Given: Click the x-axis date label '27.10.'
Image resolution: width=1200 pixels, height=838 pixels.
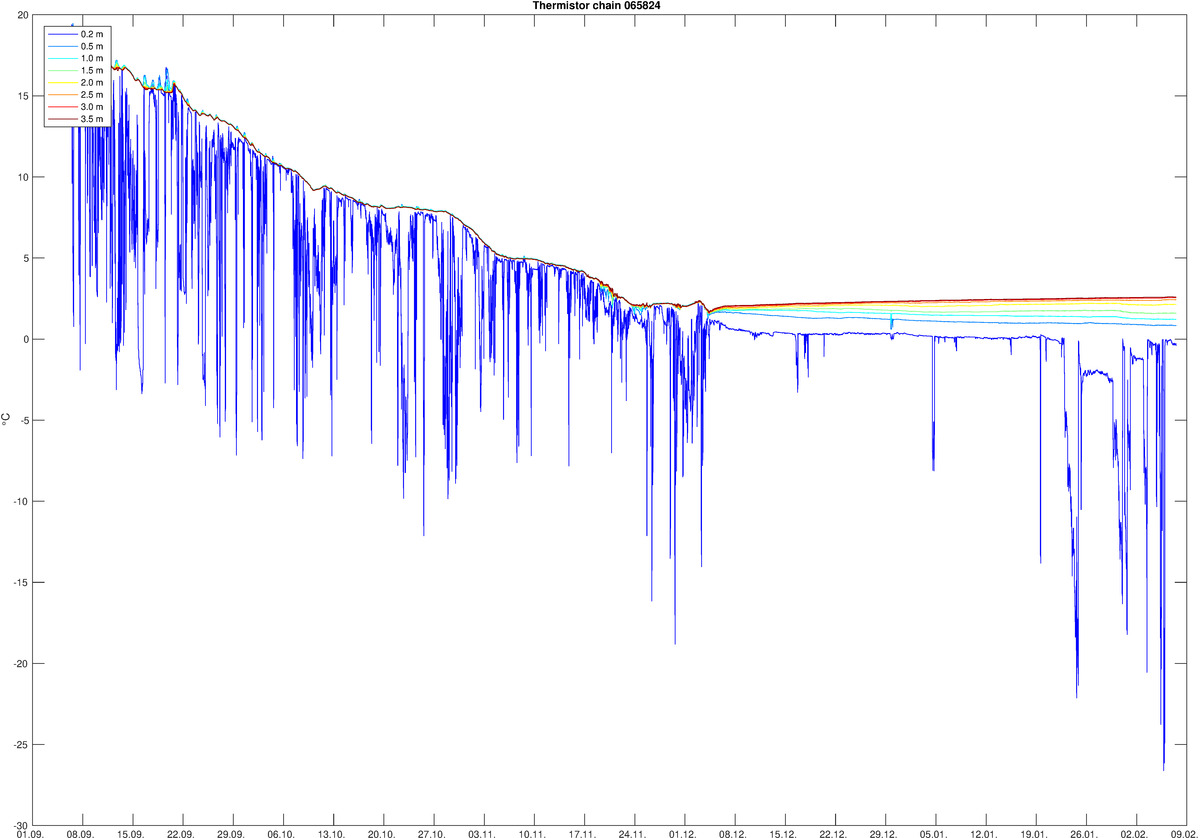Looking at the screenshot, I should (x=432, y=833).
